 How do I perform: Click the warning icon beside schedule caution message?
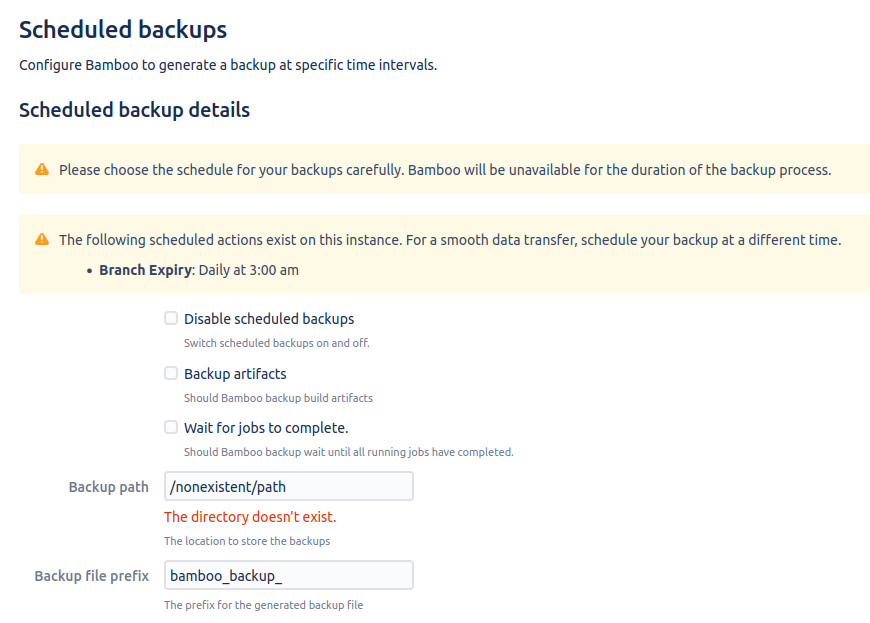click(x=42, y=169)
